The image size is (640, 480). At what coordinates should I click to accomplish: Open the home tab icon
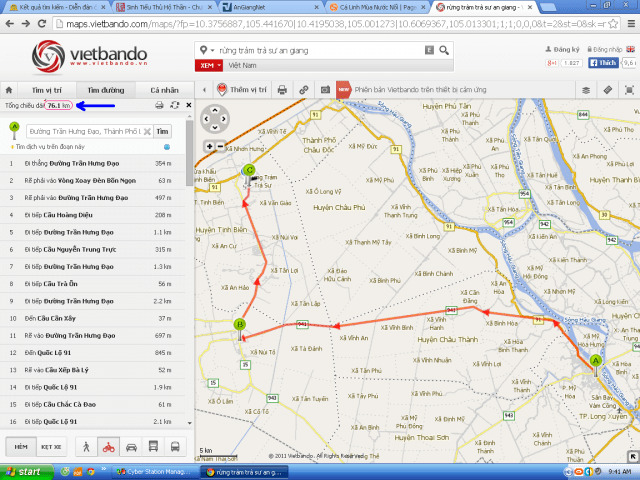(9, 90)
